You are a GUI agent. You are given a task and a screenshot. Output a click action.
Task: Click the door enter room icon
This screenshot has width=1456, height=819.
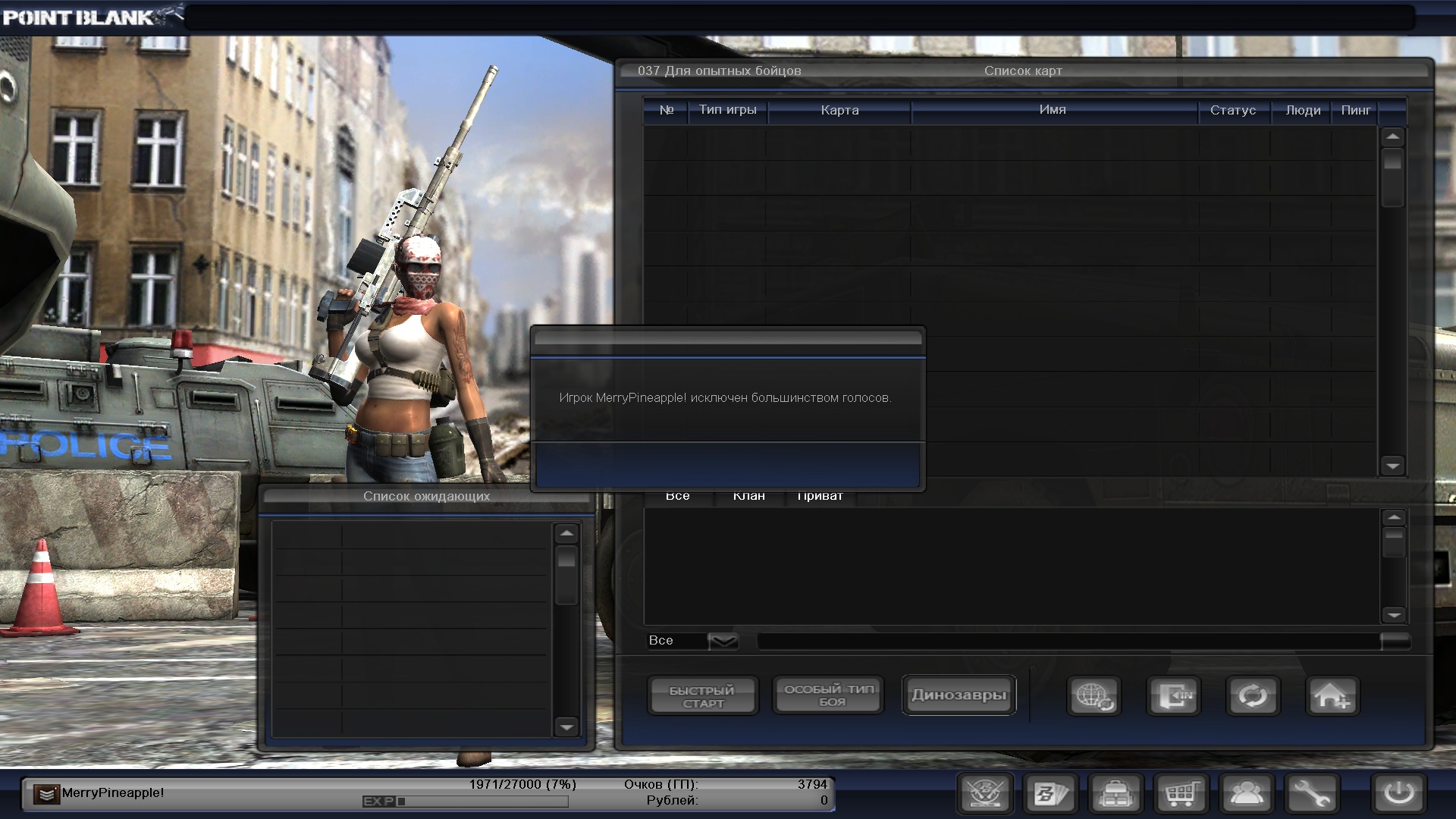(x=1173, y=695)
